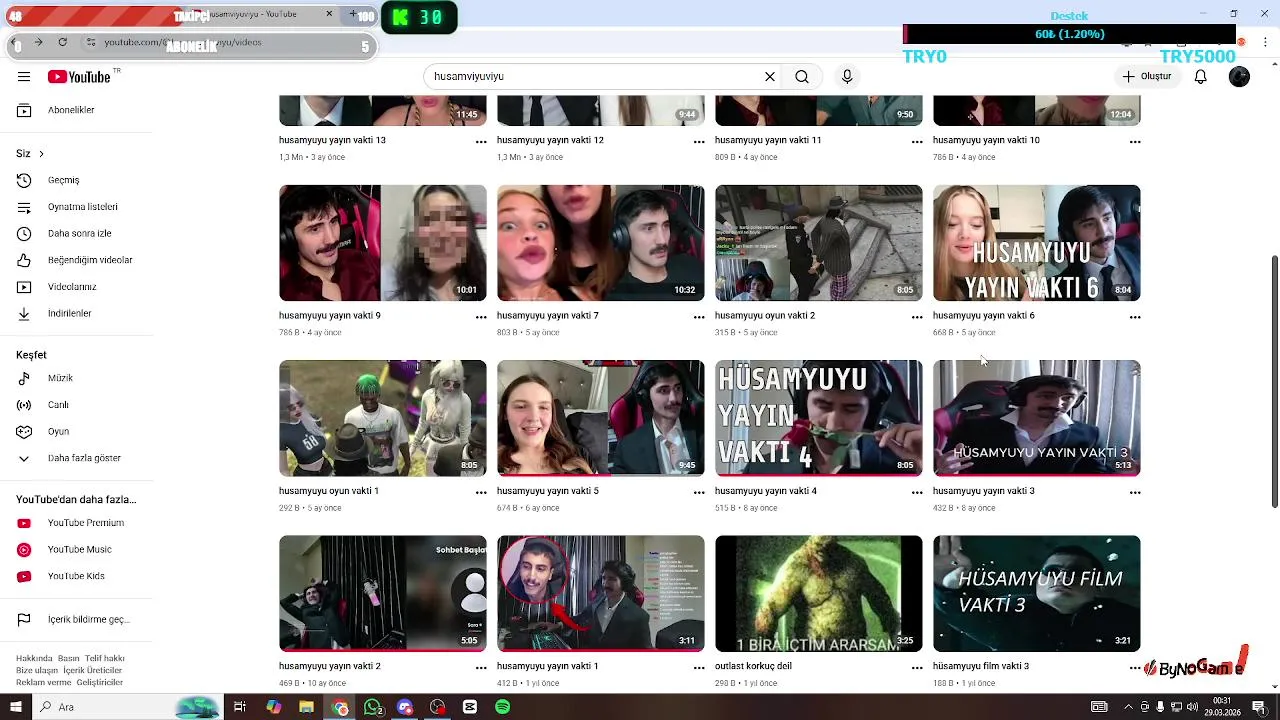Reload the page with the browser refresh icon
This screenshot has height=720, width=1280.
tap(63, 42)
